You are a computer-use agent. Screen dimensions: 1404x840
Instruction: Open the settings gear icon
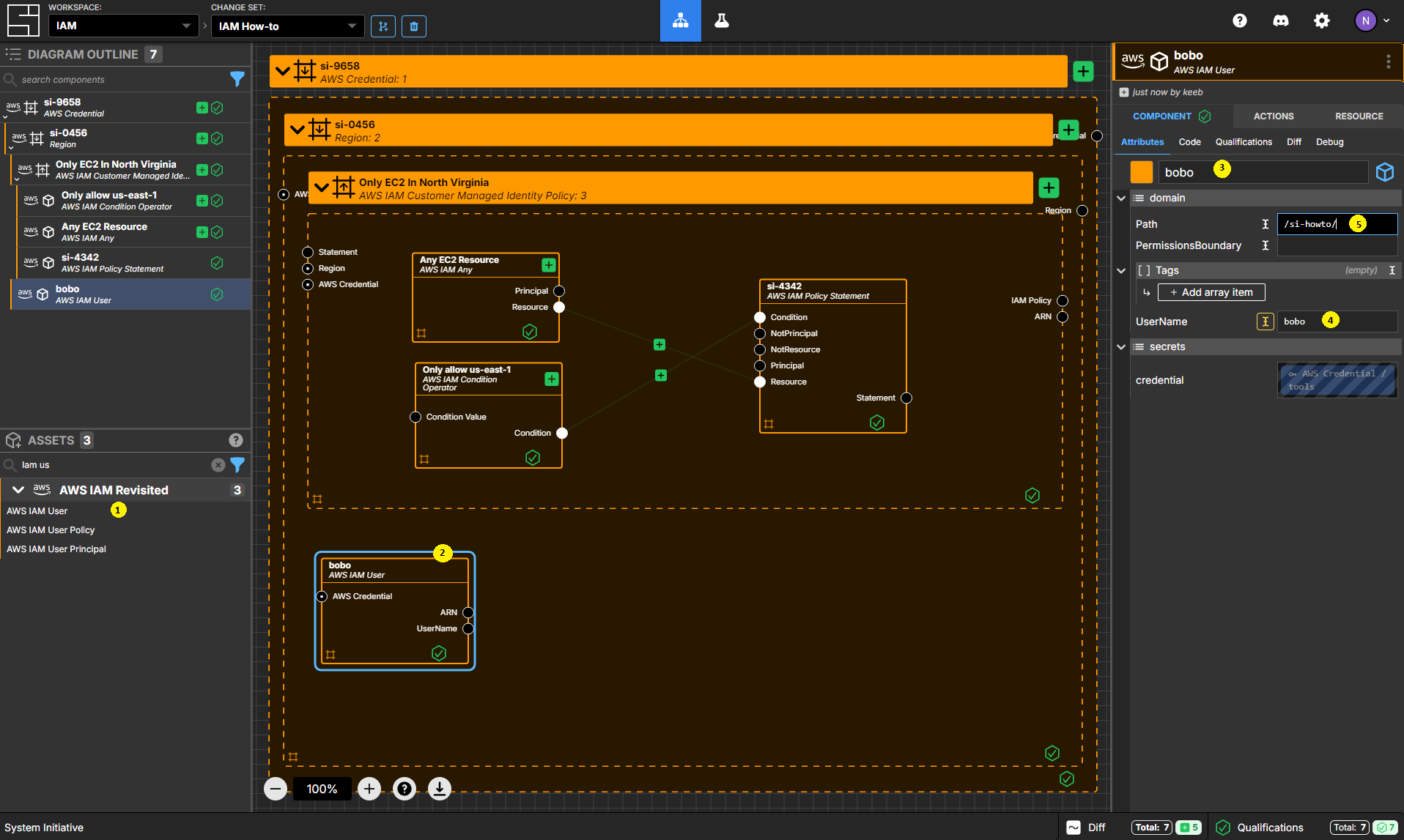pos(1322,21)
